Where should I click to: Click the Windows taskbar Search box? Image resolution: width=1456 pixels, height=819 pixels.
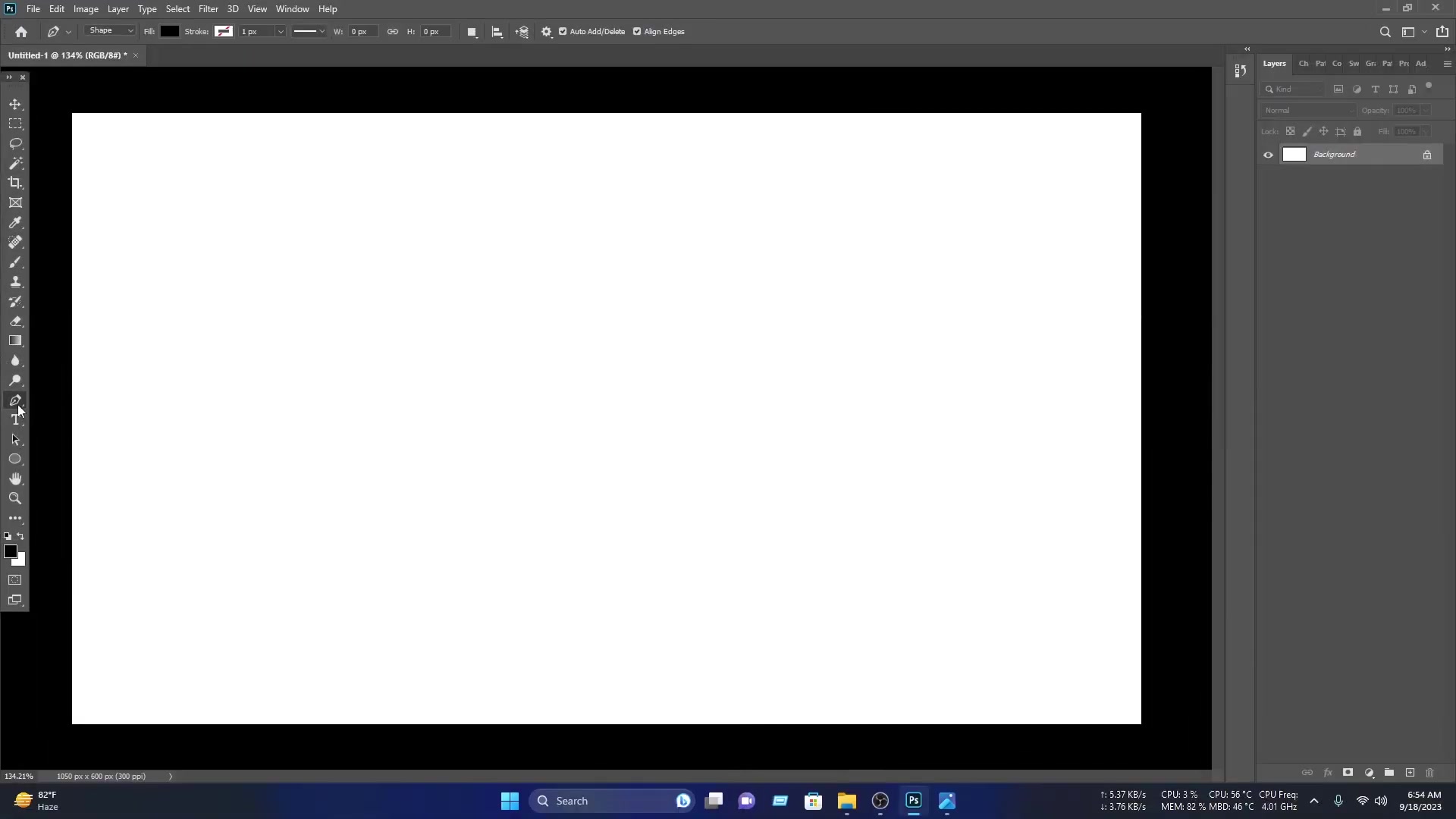[612, 801]
